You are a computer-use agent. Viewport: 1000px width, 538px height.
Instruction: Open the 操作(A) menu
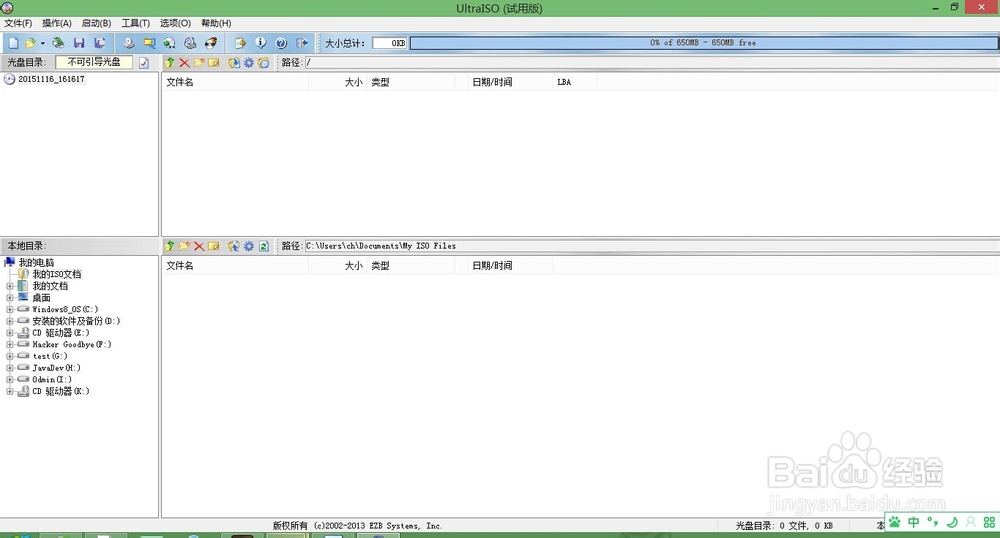[57, 23]
